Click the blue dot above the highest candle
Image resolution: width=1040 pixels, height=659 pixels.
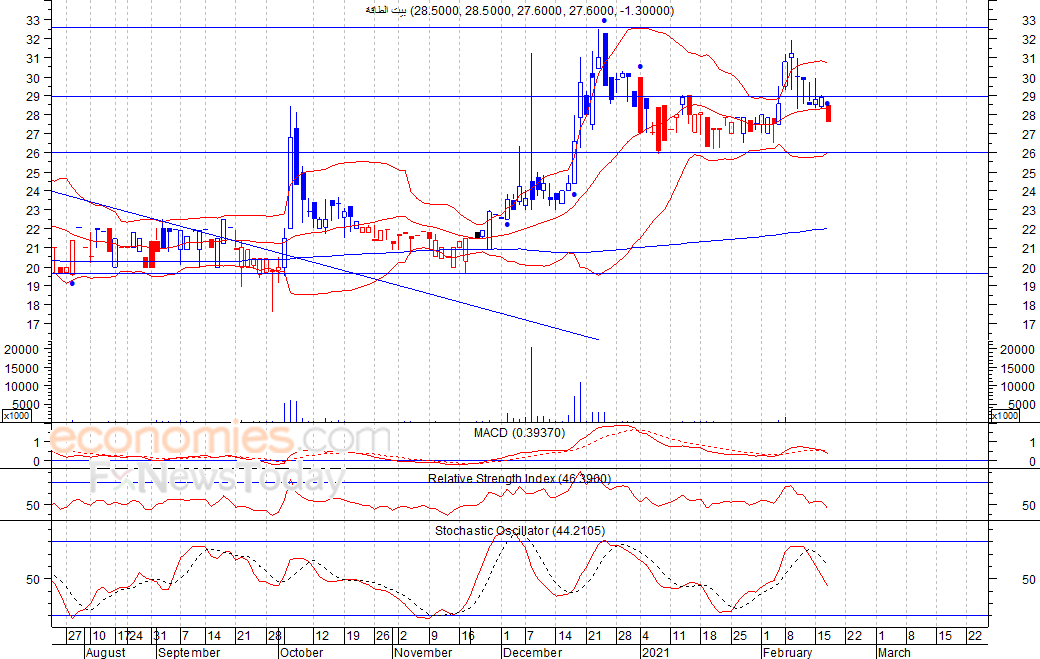coord(603,20)
